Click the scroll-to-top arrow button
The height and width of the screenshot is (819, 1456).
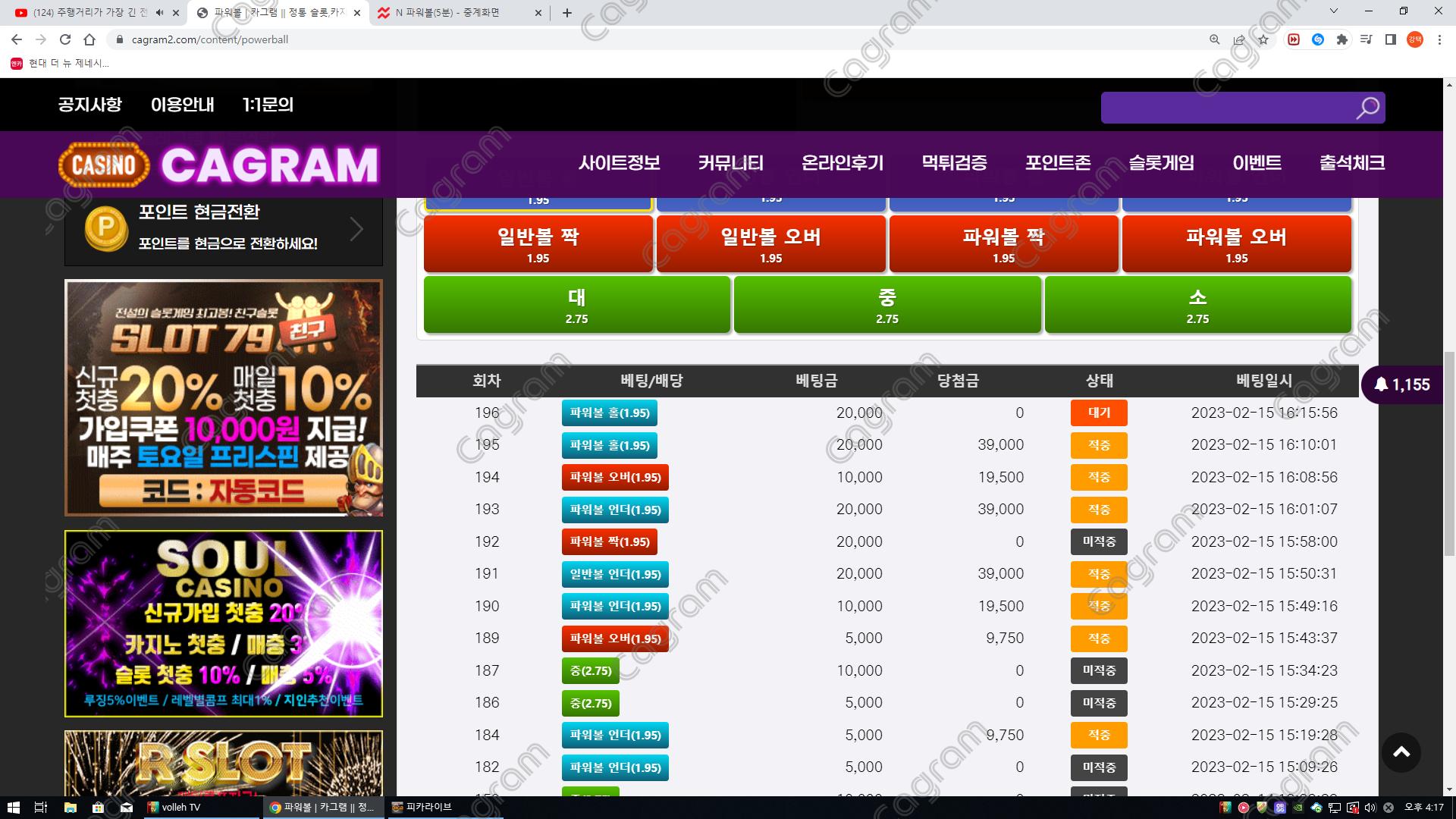pyautogui.click(x=1401, y=752)
